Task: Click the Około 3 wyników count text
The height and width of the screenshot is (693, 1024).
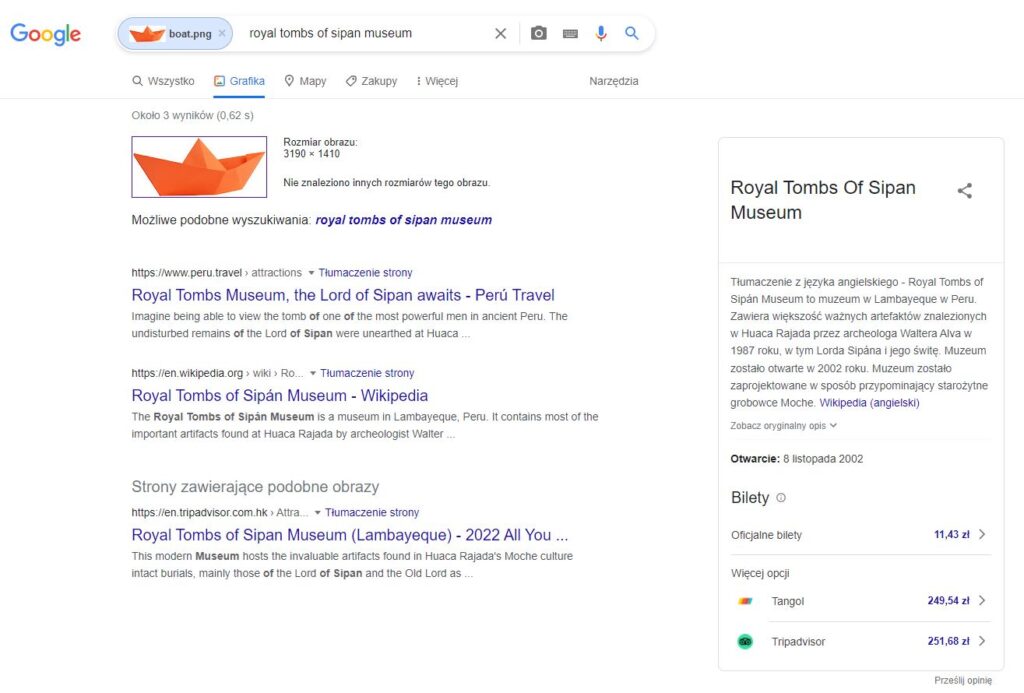Action: click(x=192, y=115)
